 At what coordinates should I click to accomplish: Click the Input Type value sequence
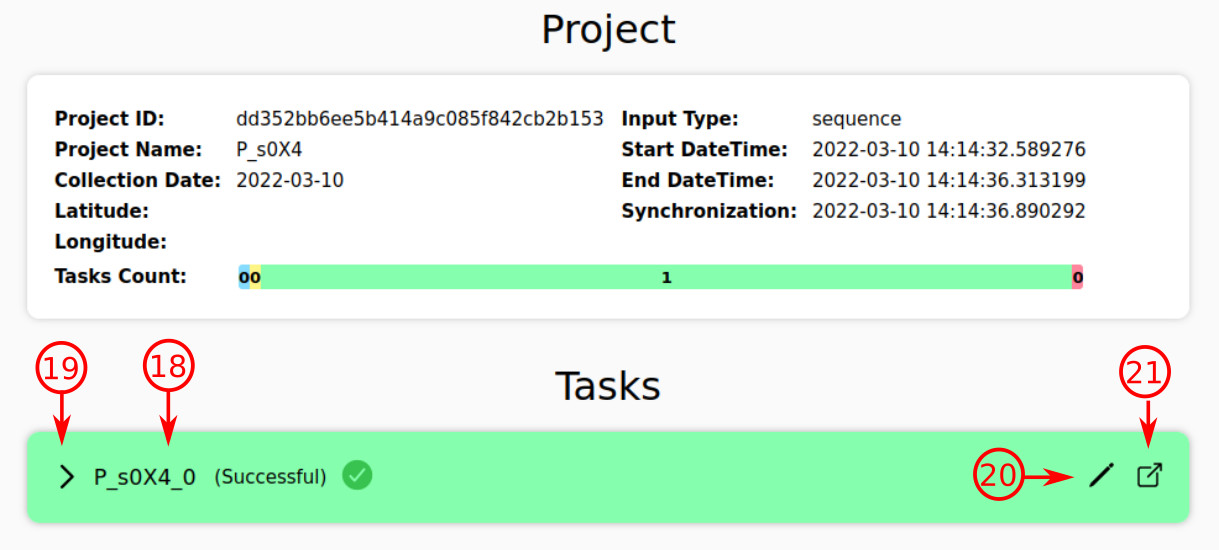click(x=856, y=119)
